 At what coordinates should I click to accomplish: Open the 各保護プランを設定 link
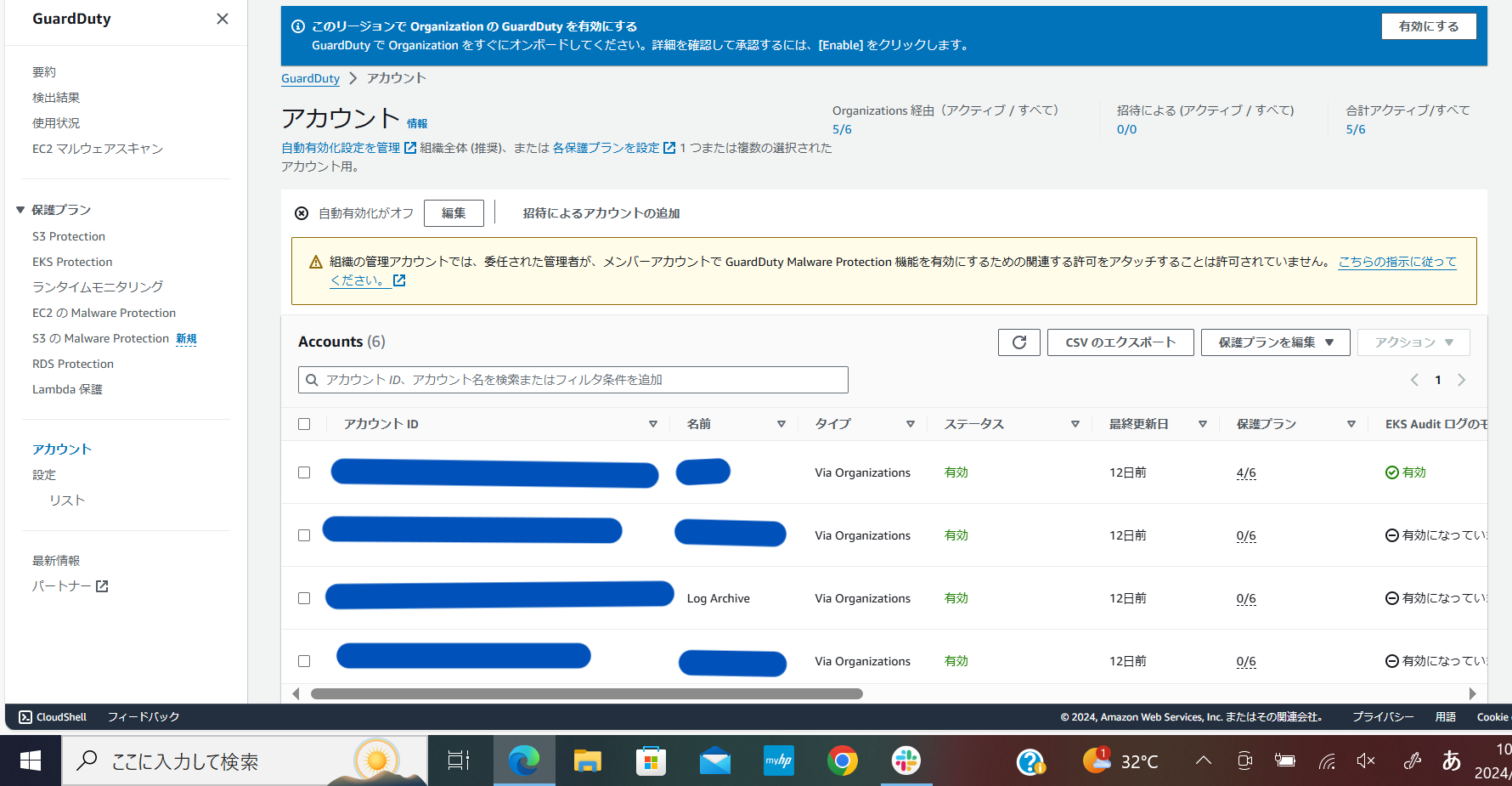(x=613, y=148)
